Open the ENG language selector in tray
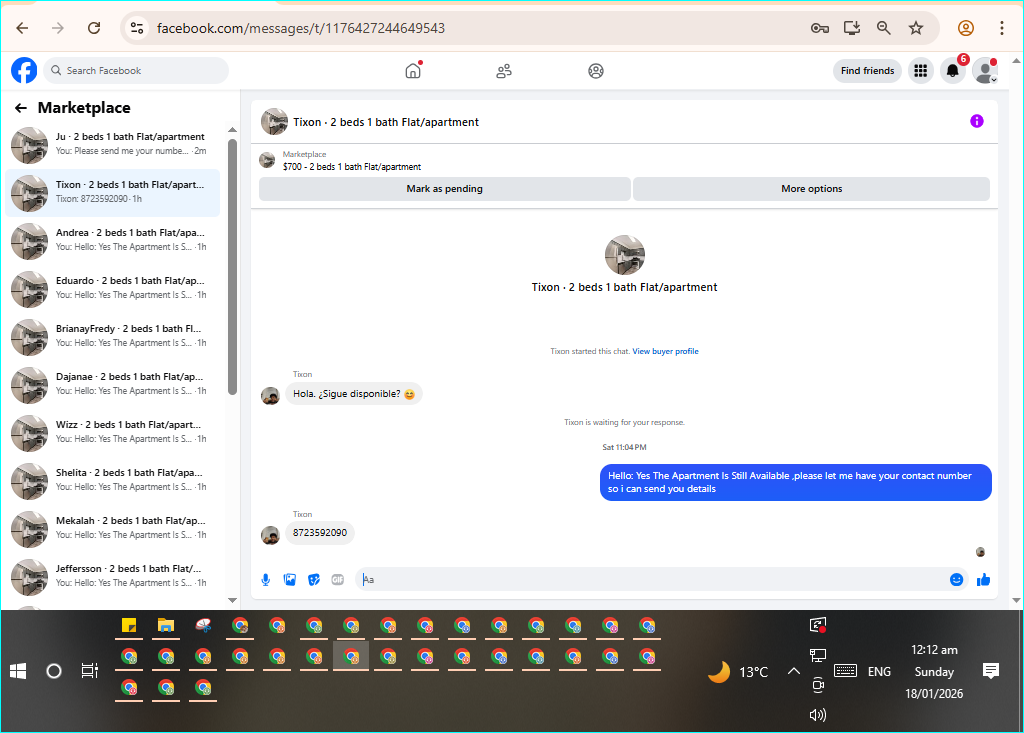 879,672
